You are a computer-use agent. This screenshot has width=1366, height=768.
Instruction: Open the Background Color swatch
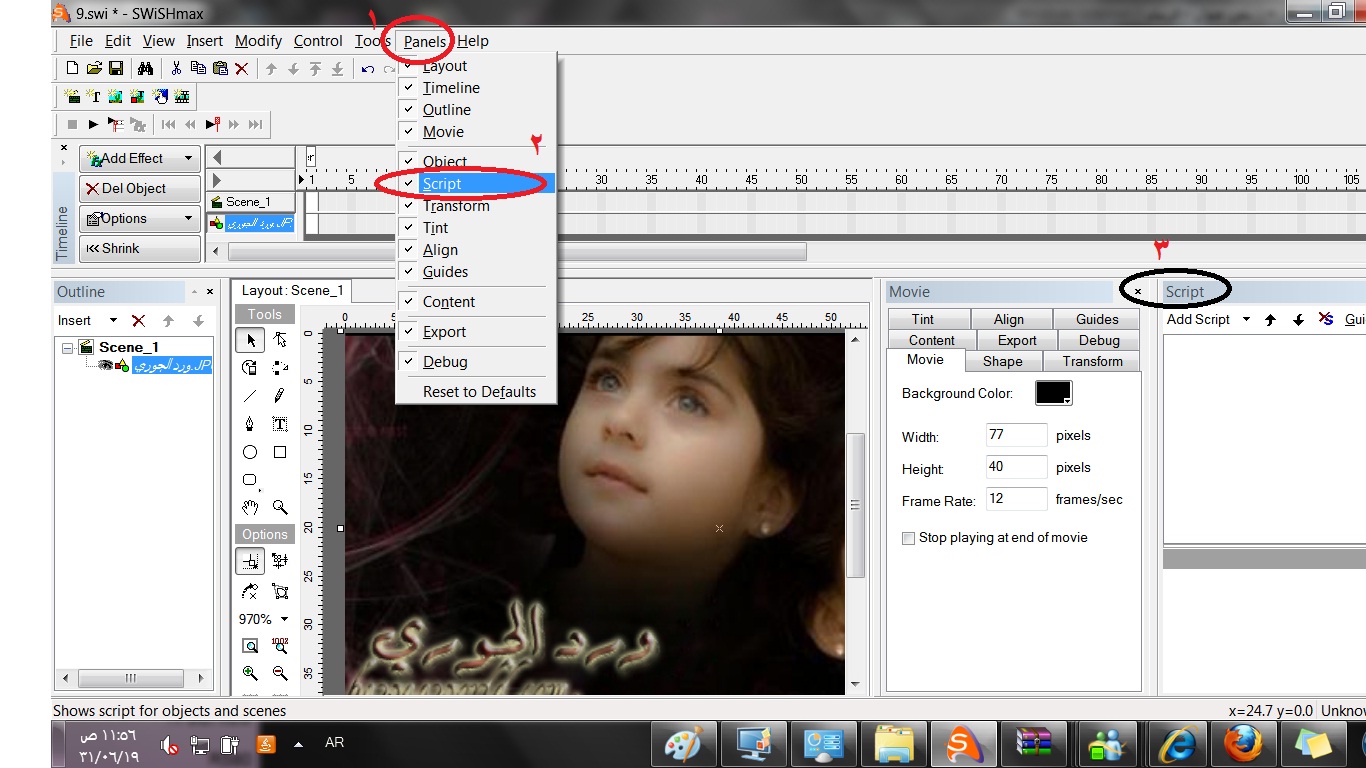click(1053, 393)
